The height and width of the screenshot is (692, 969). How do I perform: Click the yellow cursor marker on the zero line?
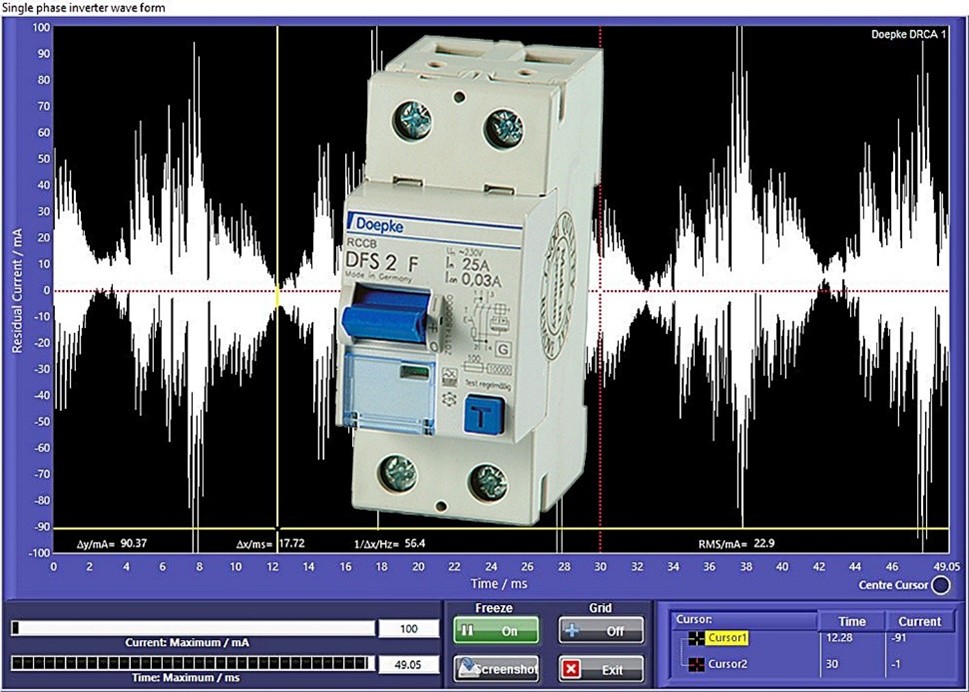(277, 291)
